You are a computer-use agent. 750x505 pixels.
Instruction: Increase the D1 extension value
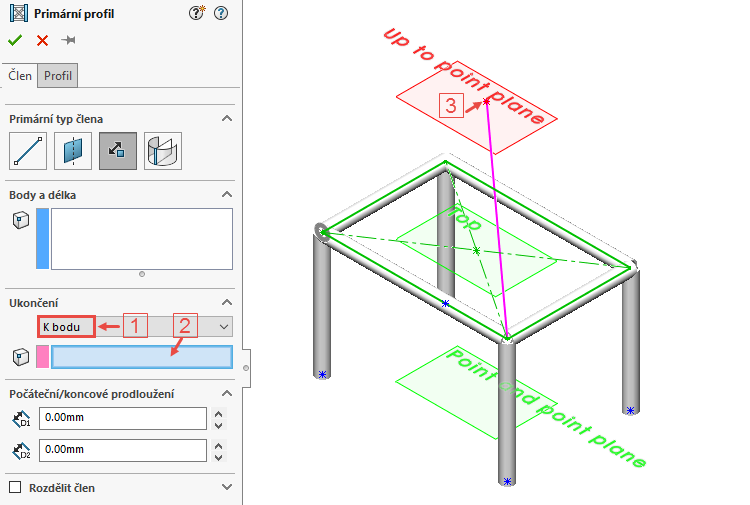(219, 414)
